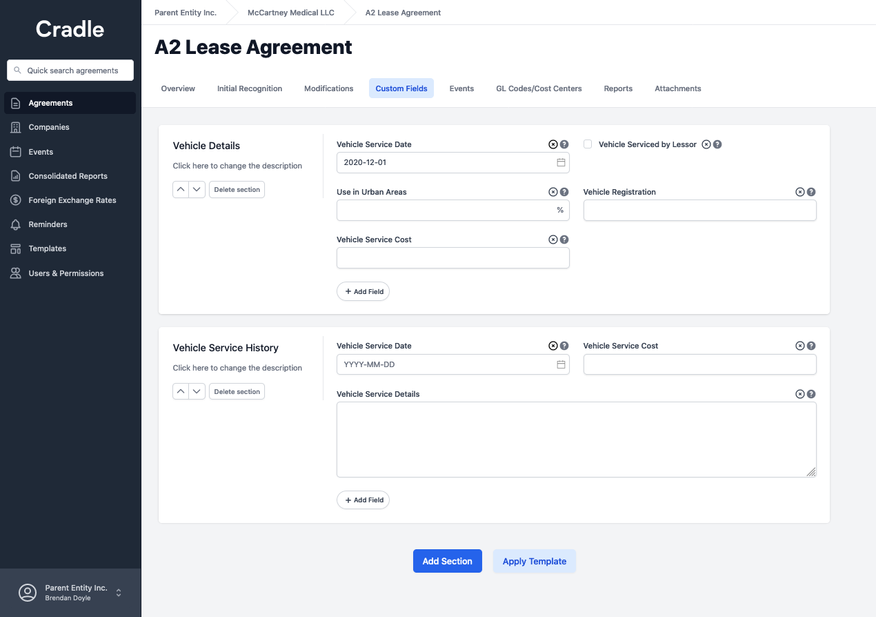Open the GL Codes/Cost Centers tab

pyautogui.click(x=538, y=89)
